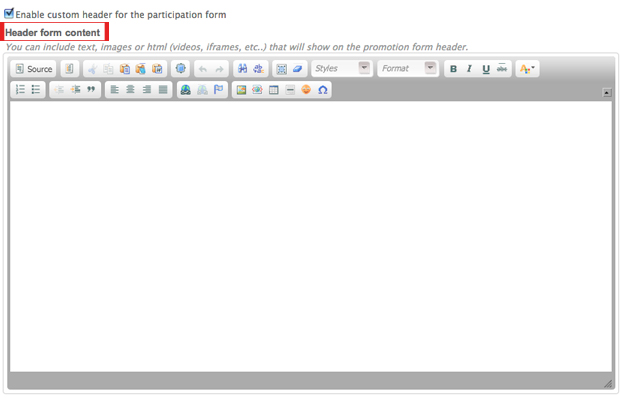Click the Undo arrow
Screen dimensions: 620x405
click(203, 69)
